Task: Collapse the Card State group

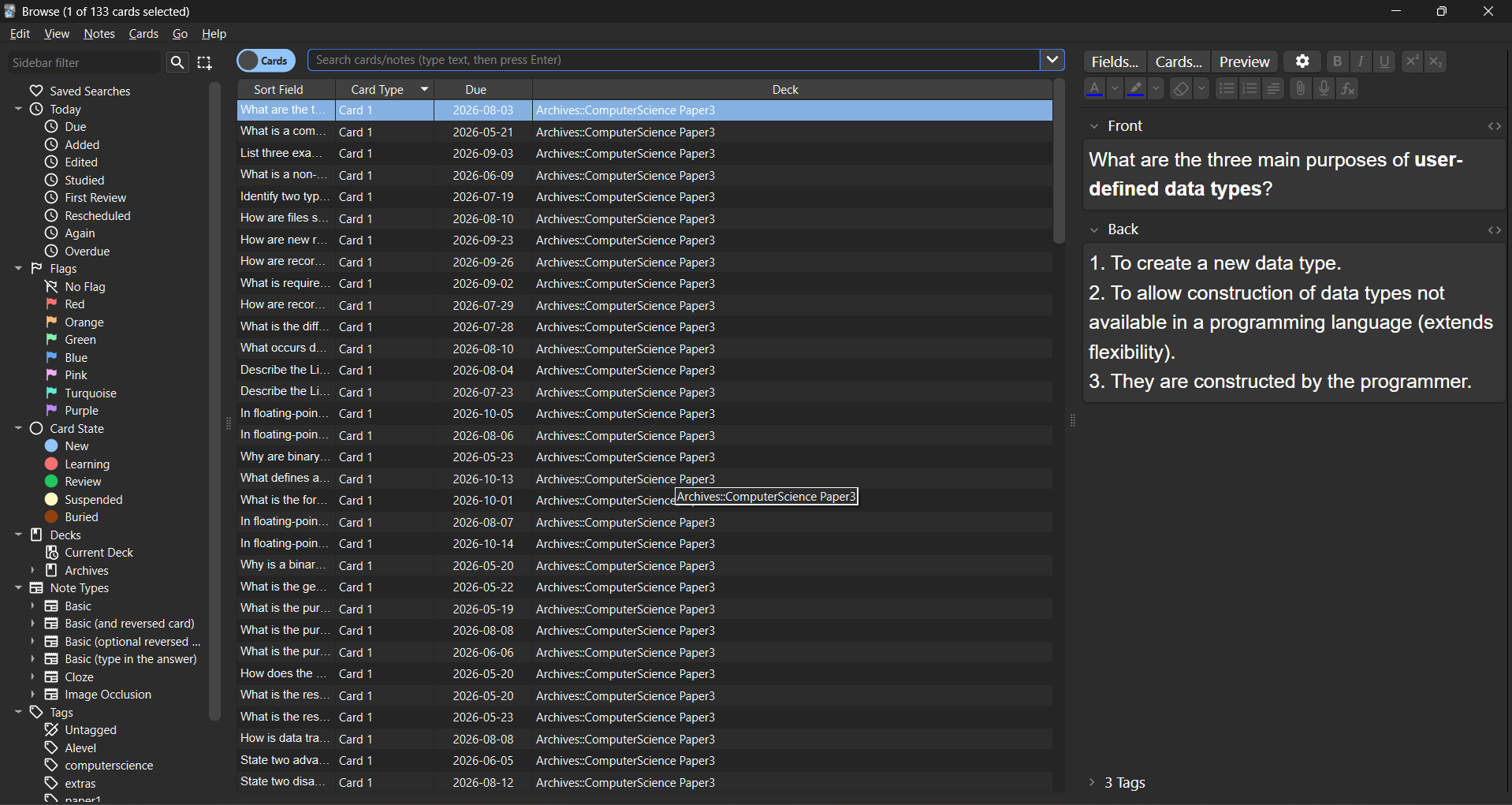Action: tap(18, 428)
